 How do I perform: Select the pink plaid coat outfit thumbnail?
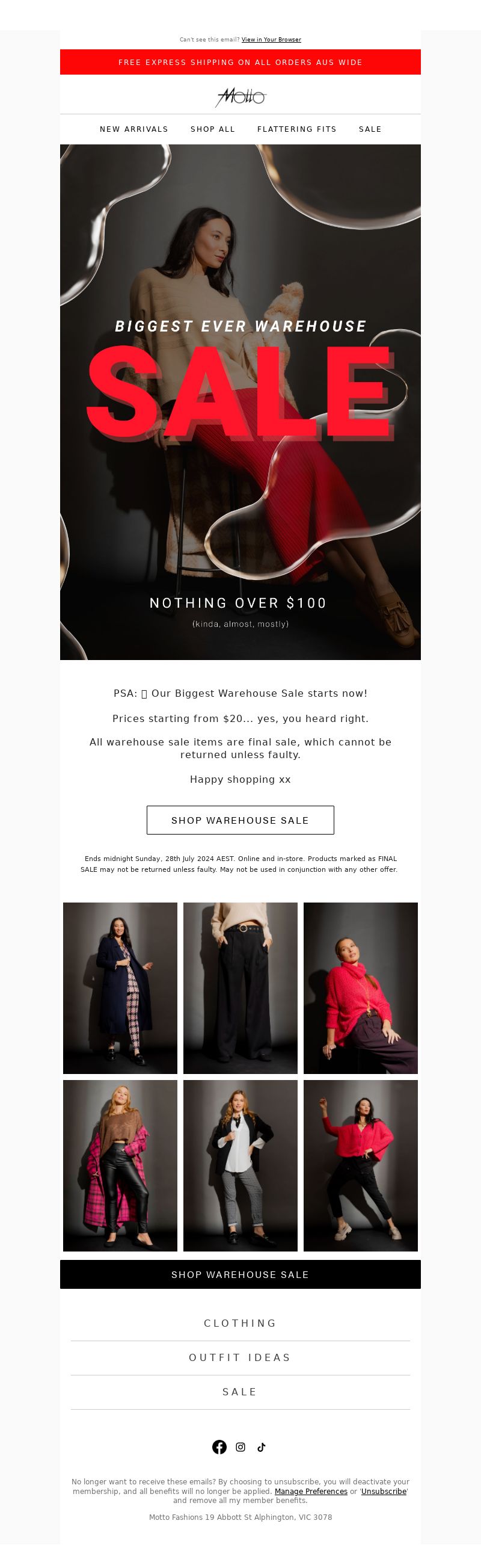(120, 1165)
